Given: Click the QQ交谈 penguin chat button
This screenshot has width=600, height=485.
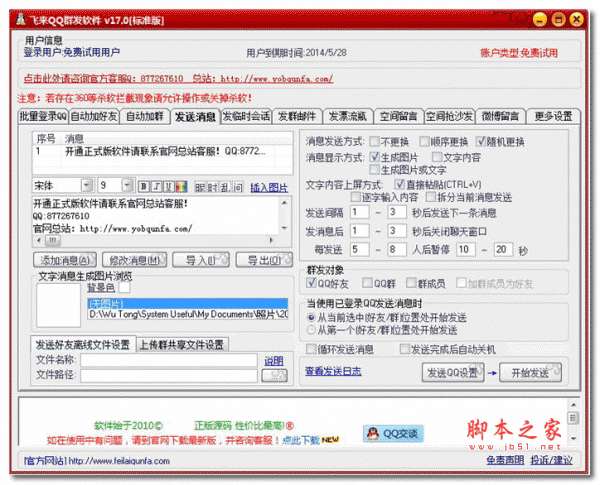Looking at the screenshot, I should [x=393, y=434].
